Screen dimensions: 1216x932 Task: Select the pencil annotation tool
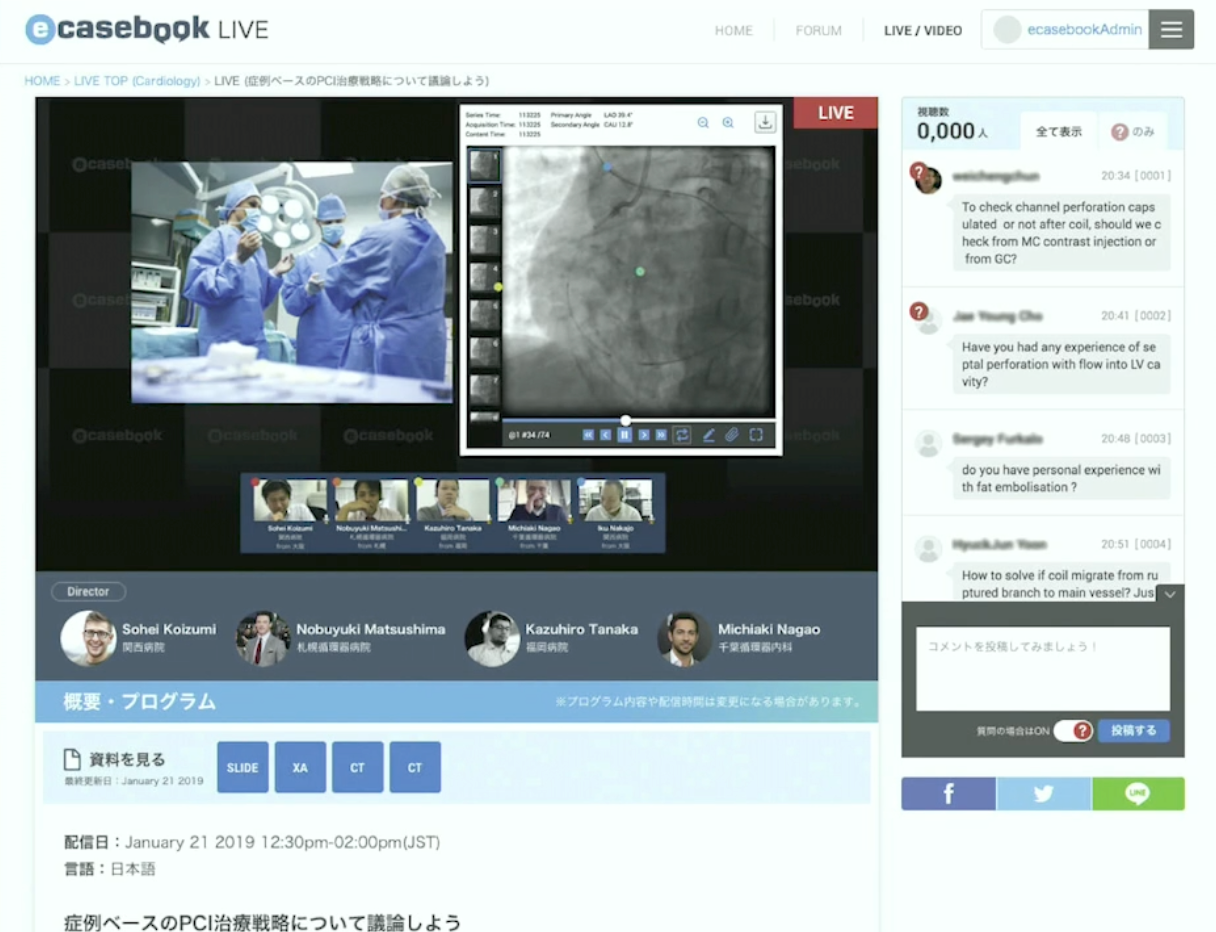click(x=708, y=435)
